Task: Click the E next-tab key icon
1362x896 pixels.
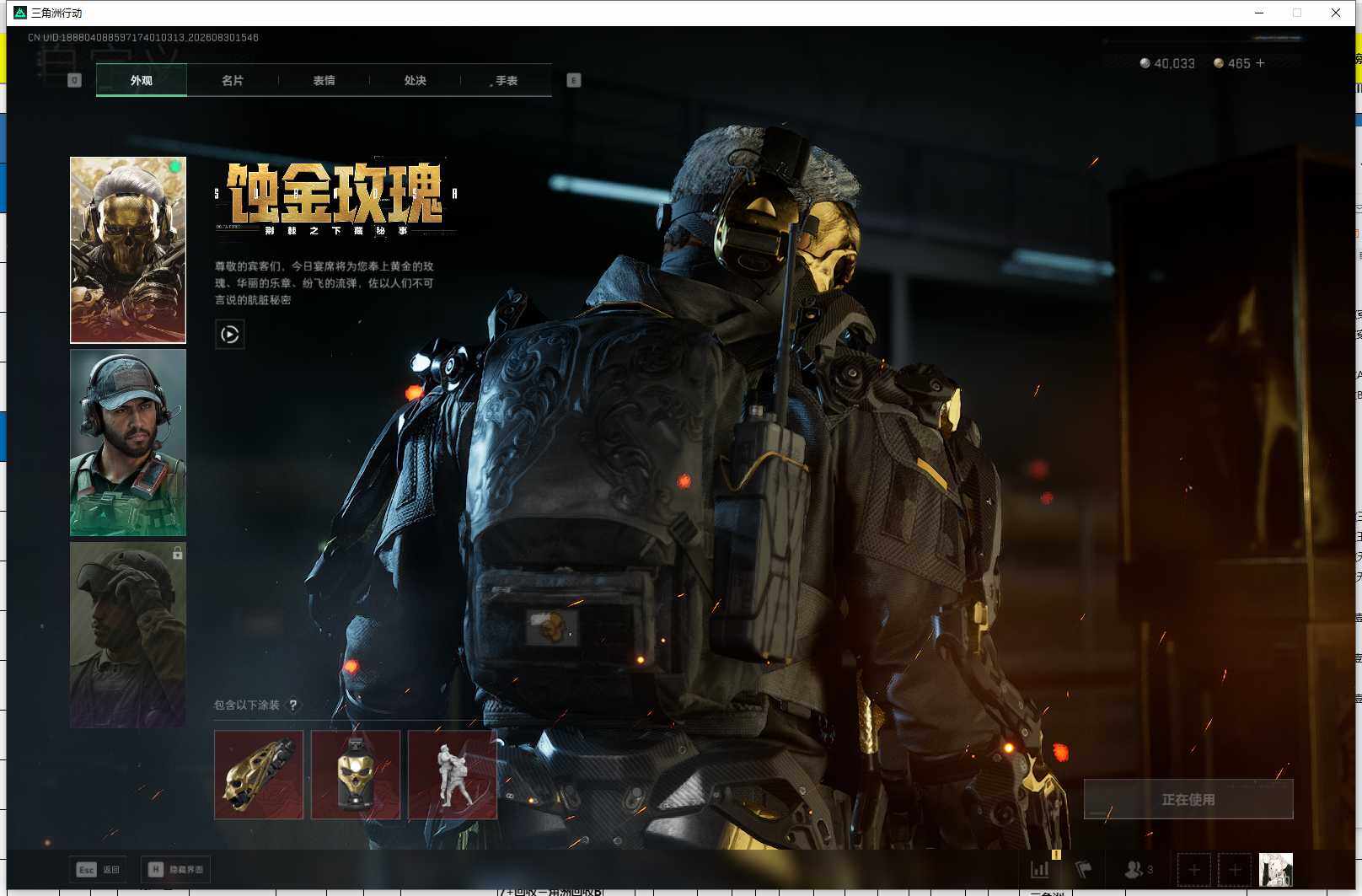Action: point(574,80)
